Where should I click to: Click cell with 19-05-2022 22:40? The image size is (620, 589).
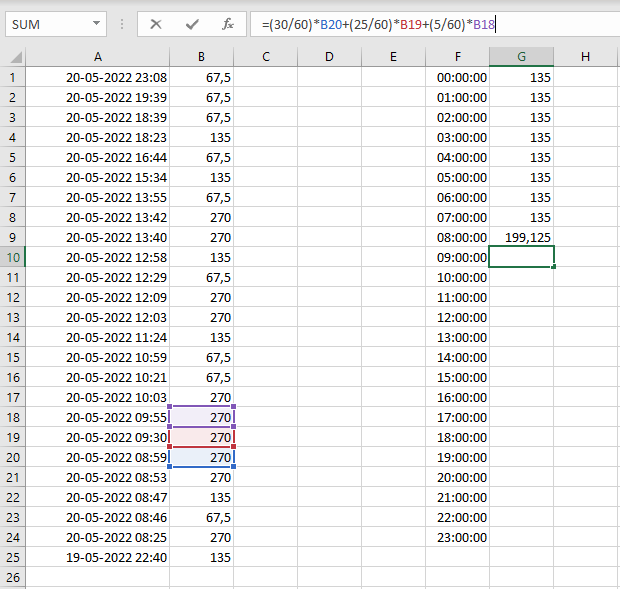[x=98, y=557]
